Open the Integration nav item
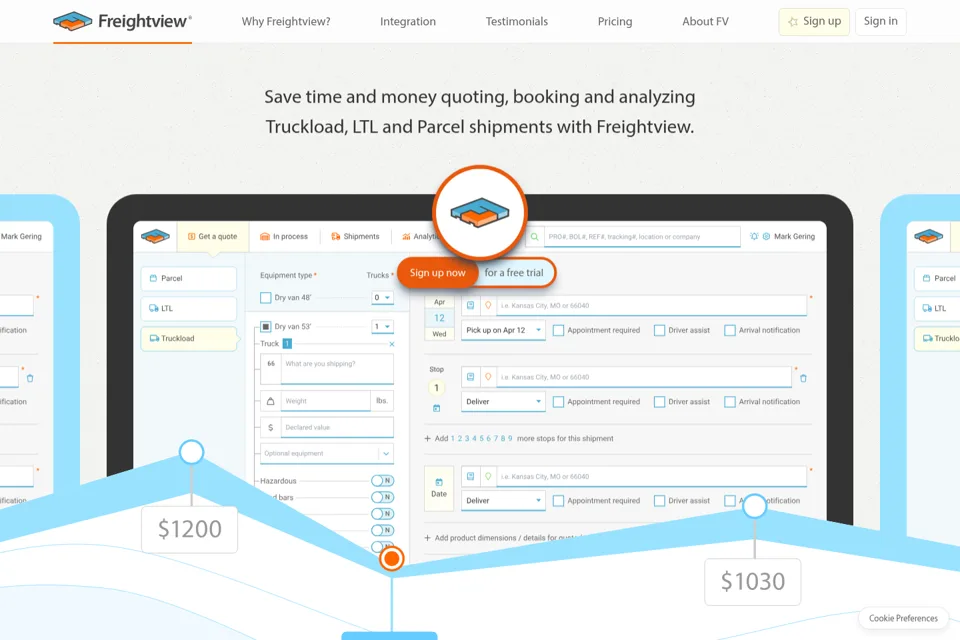 pyautogui.click(x=408, y=21)
